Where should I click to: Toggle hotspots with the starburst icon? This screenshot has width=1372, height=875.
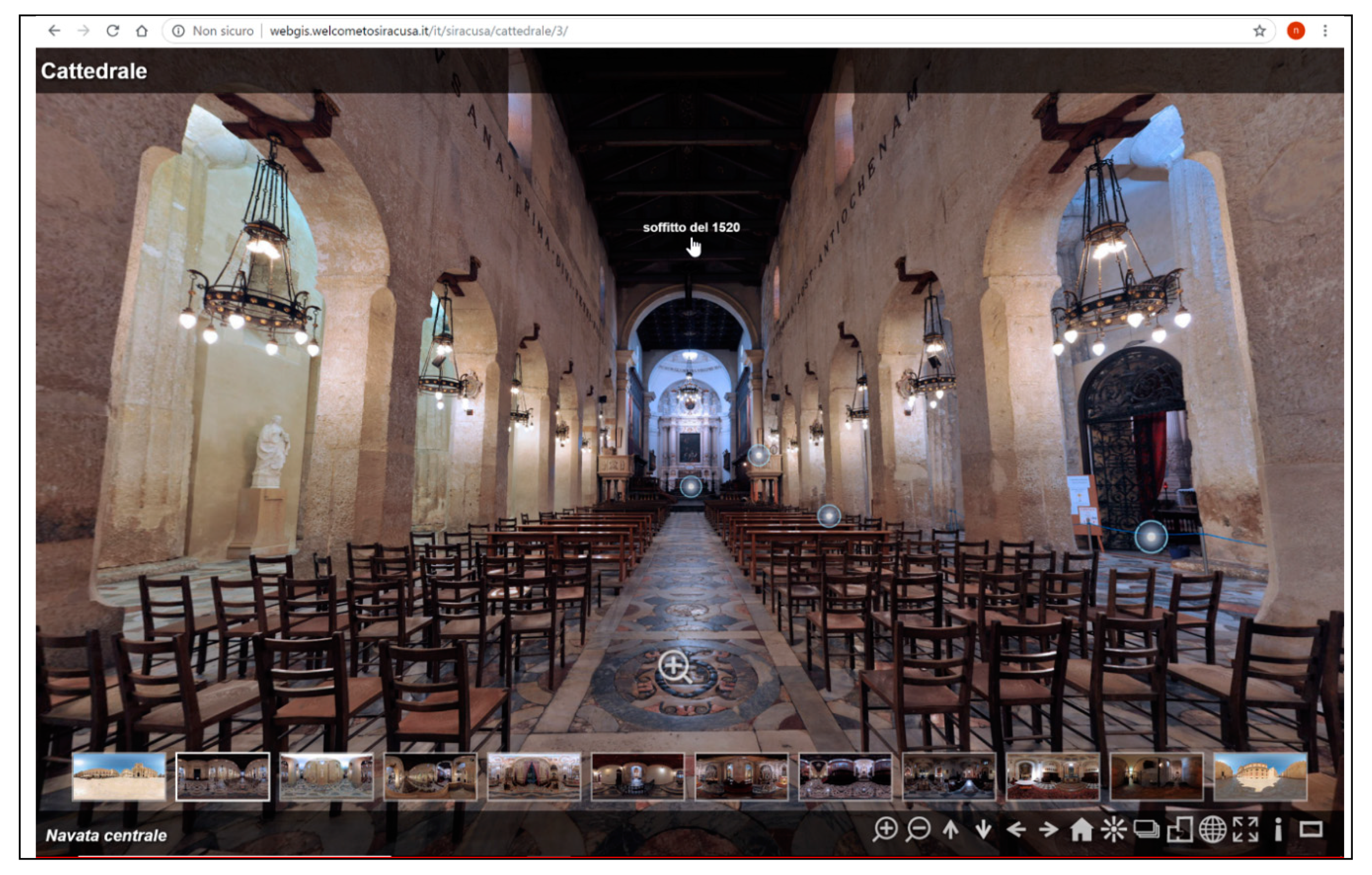tap(1114, 830)
